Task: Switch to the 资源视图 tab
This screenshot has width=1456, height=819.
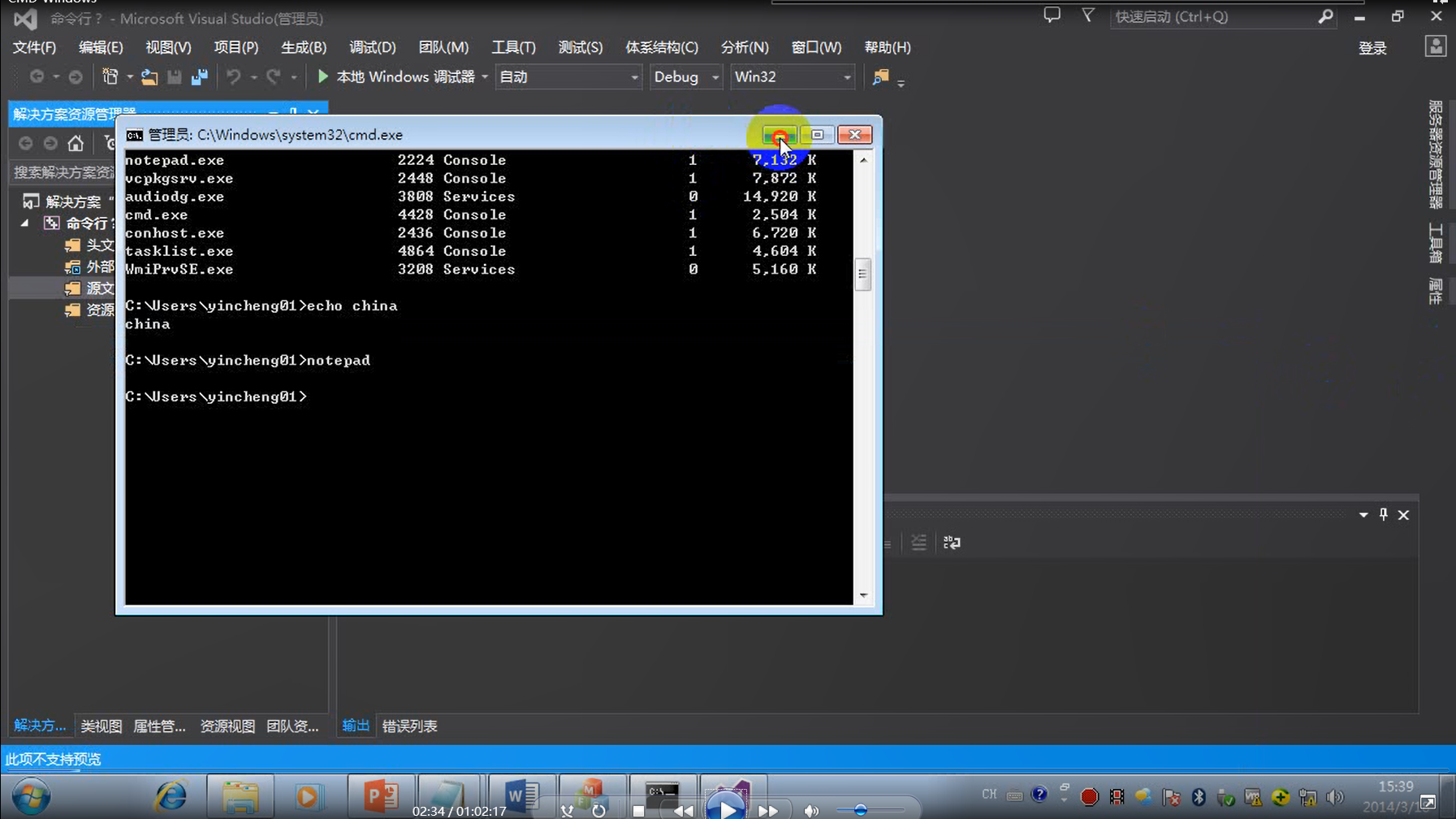Action: click(x=227, y=726)
